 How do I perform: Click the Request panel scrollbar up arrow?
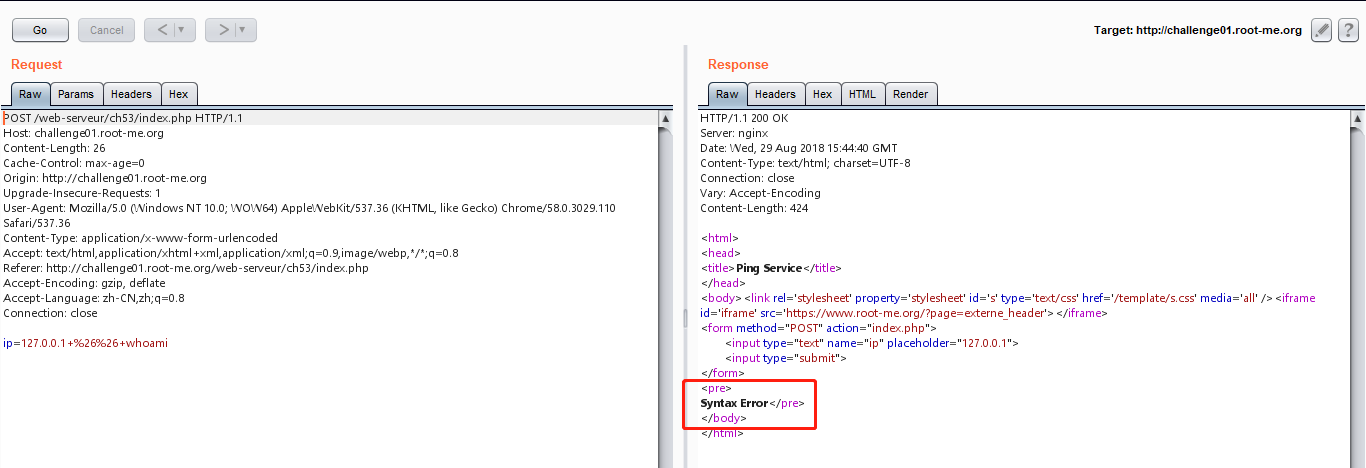tap(666, 118)
